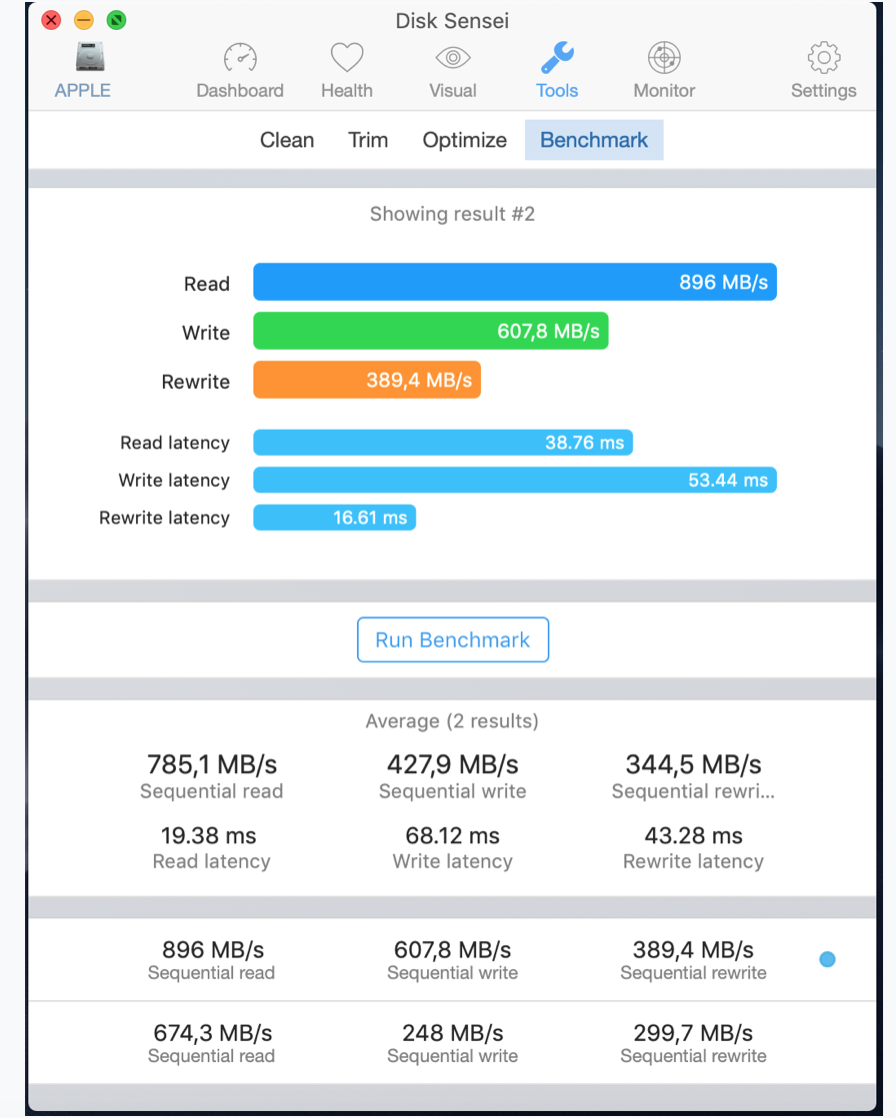Image resolution: width=896 pixels, height=1118 pixels.
Task: Click the average "344,5 MB/s" value
Action: pyautogui.click(x=694, y=764)
